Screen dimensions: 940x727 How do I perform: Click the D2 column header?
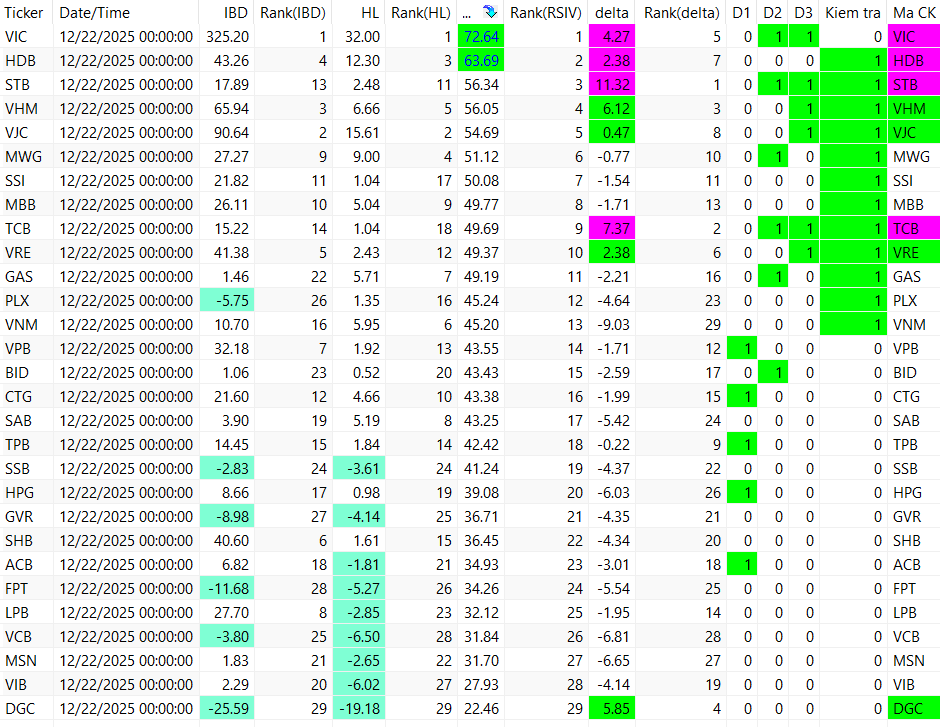[773, 13]
